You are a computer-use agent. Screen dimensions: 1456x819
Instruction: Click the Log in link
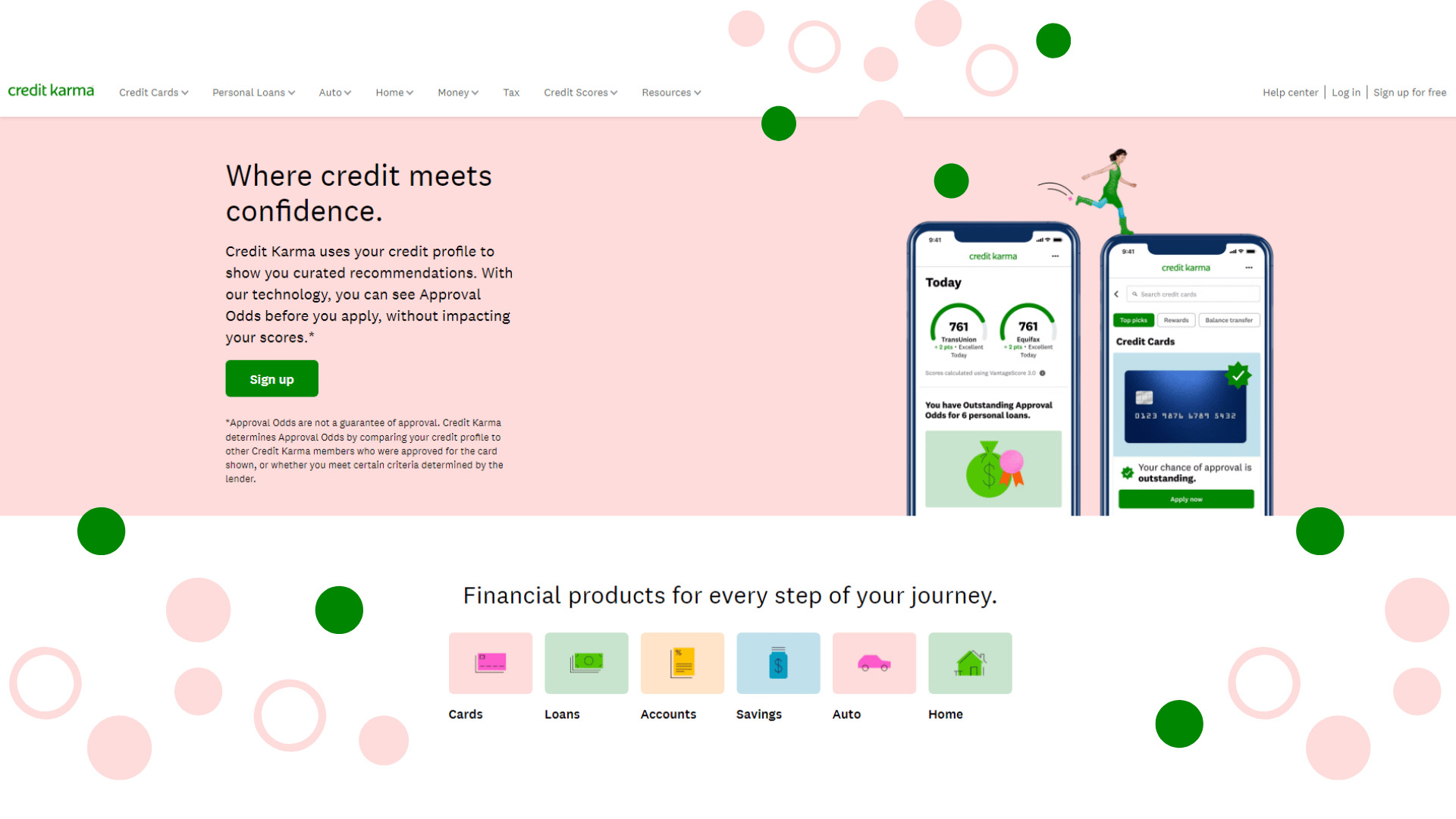pyautogui.click(x=1345, y=92)
